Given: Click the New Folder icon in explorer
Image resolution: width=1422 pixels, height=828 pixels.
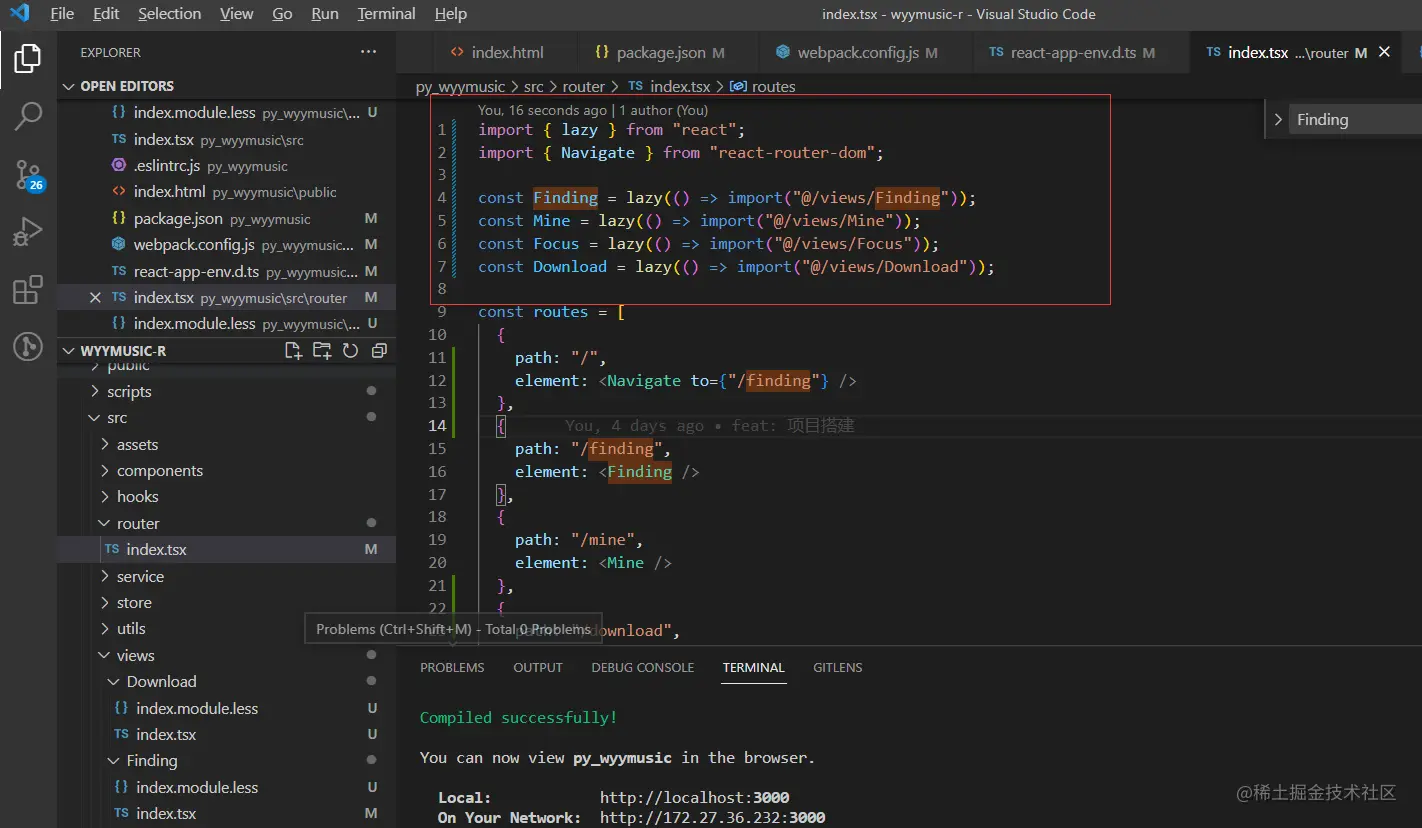Looking at the screenshot, I should pyautogui.click(x=322, y=351).
